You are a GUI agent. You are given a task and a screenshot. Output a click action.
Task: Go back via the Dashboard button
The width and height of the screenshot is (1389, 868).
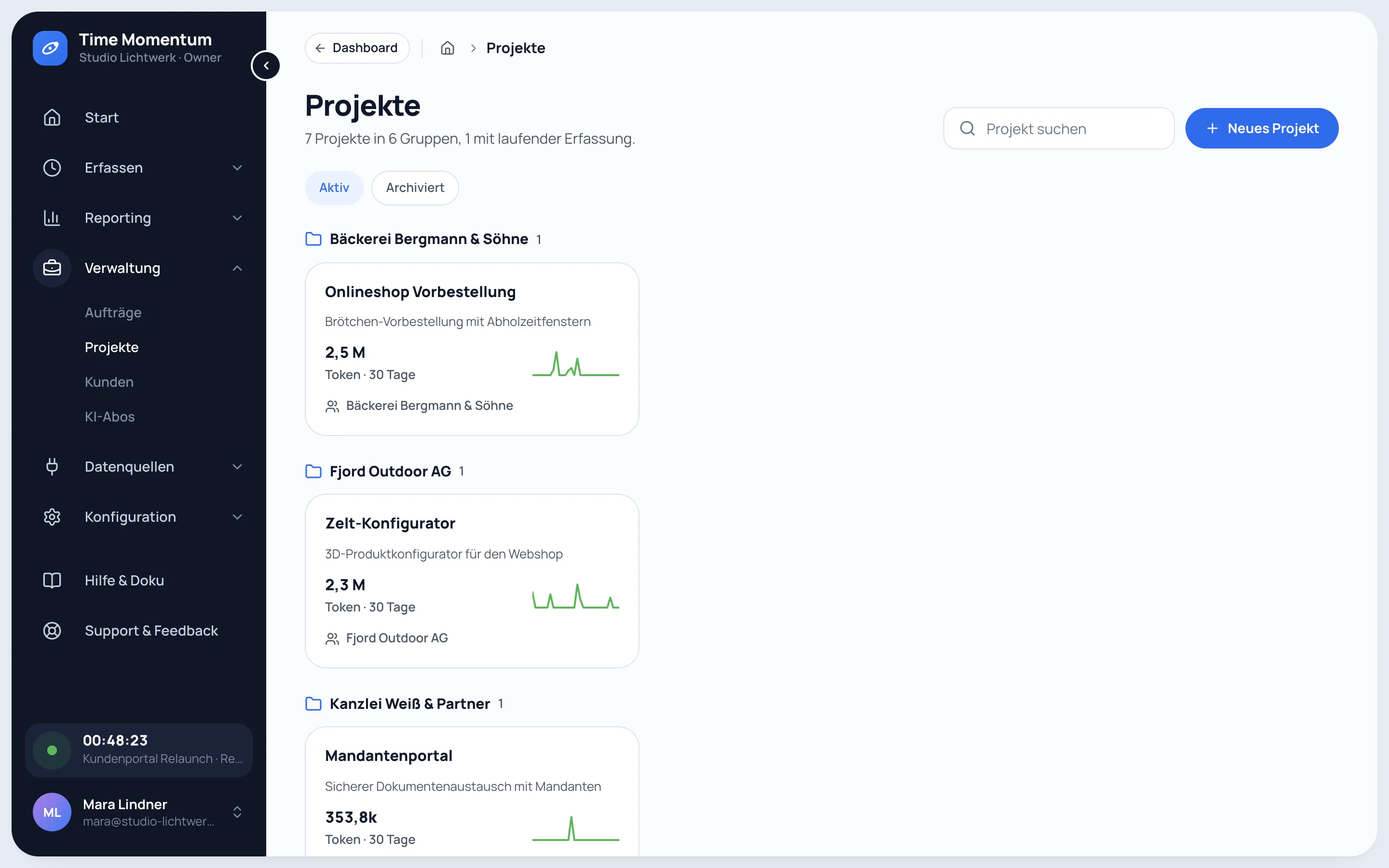click(x=357, y=48)
